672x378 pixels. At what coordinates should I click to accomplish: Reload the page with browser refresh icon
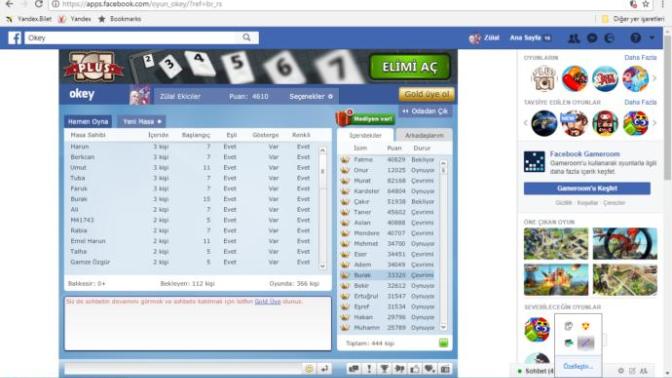click(39, 4)
